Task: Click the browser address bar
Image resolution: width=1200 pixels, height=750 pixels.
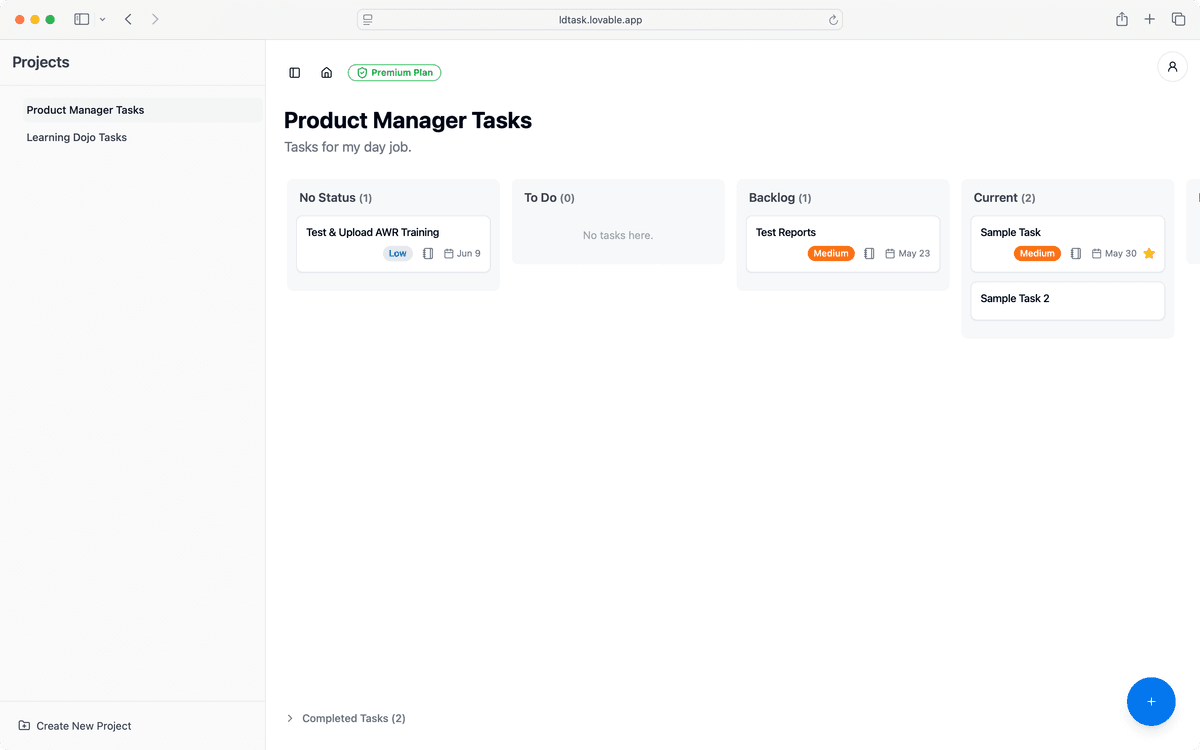Action: pos(600,19)
